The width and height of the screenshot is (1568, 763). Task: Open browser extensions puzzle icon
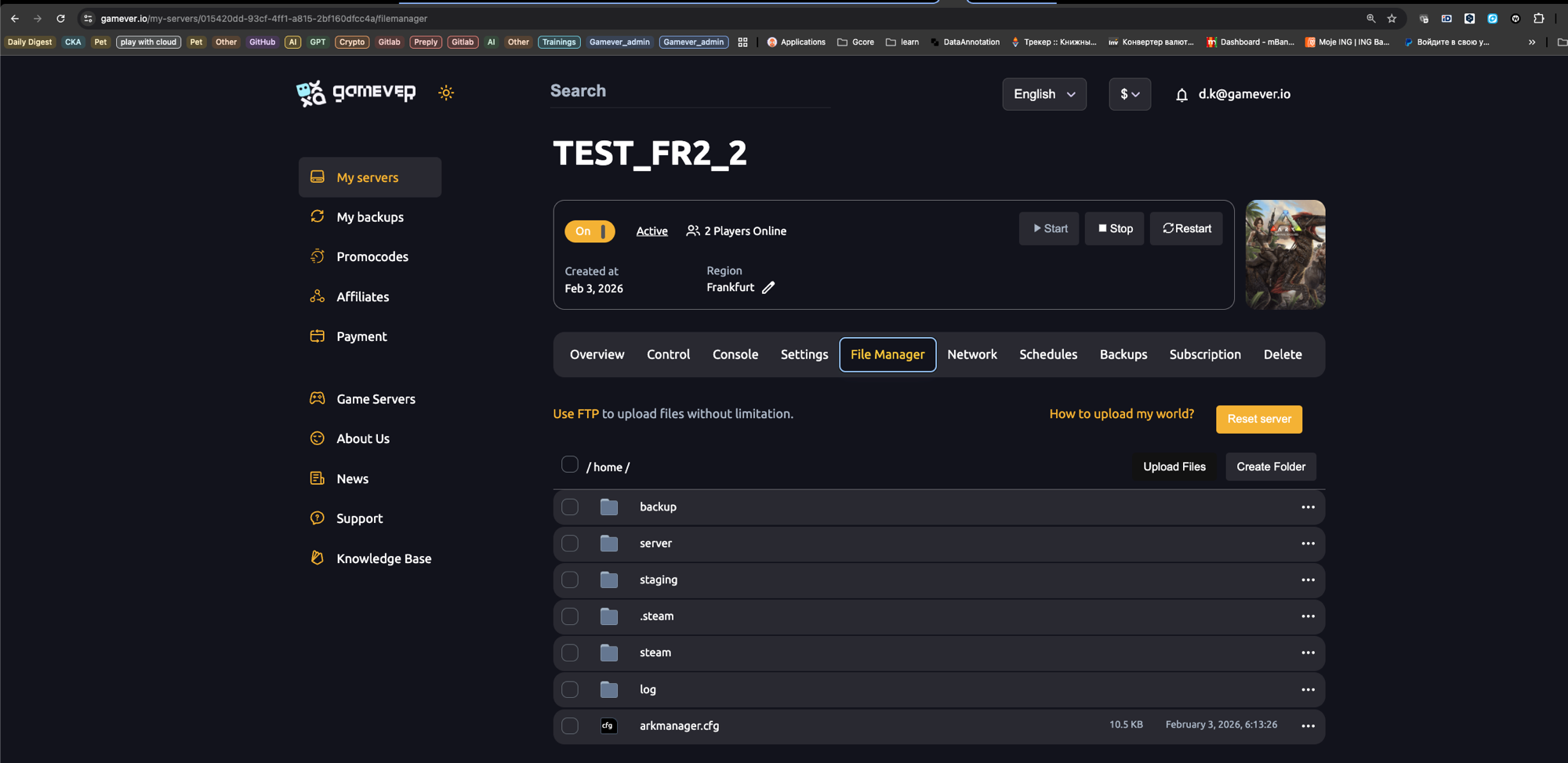(x=1539, y=19)
